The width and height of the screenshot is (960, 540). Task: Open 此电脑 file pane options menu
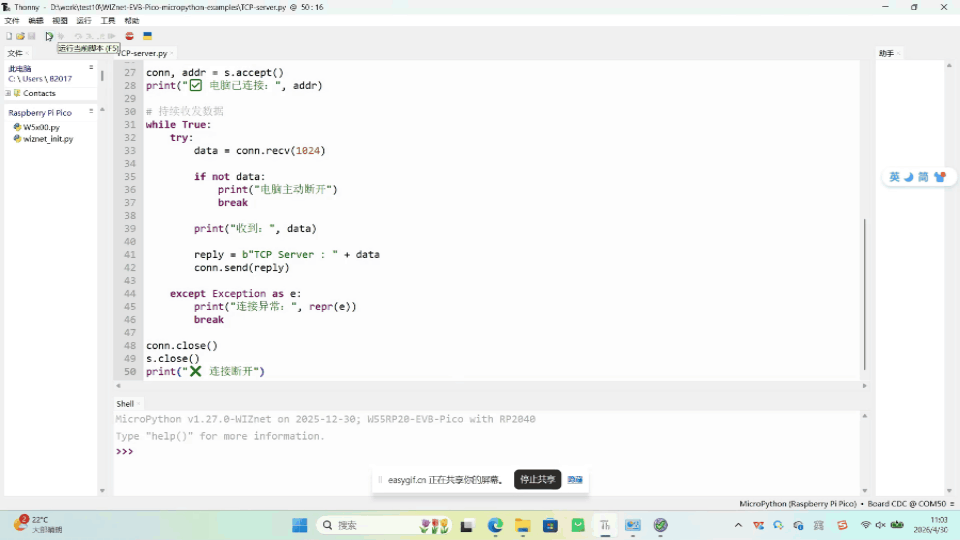pos(91,67)
